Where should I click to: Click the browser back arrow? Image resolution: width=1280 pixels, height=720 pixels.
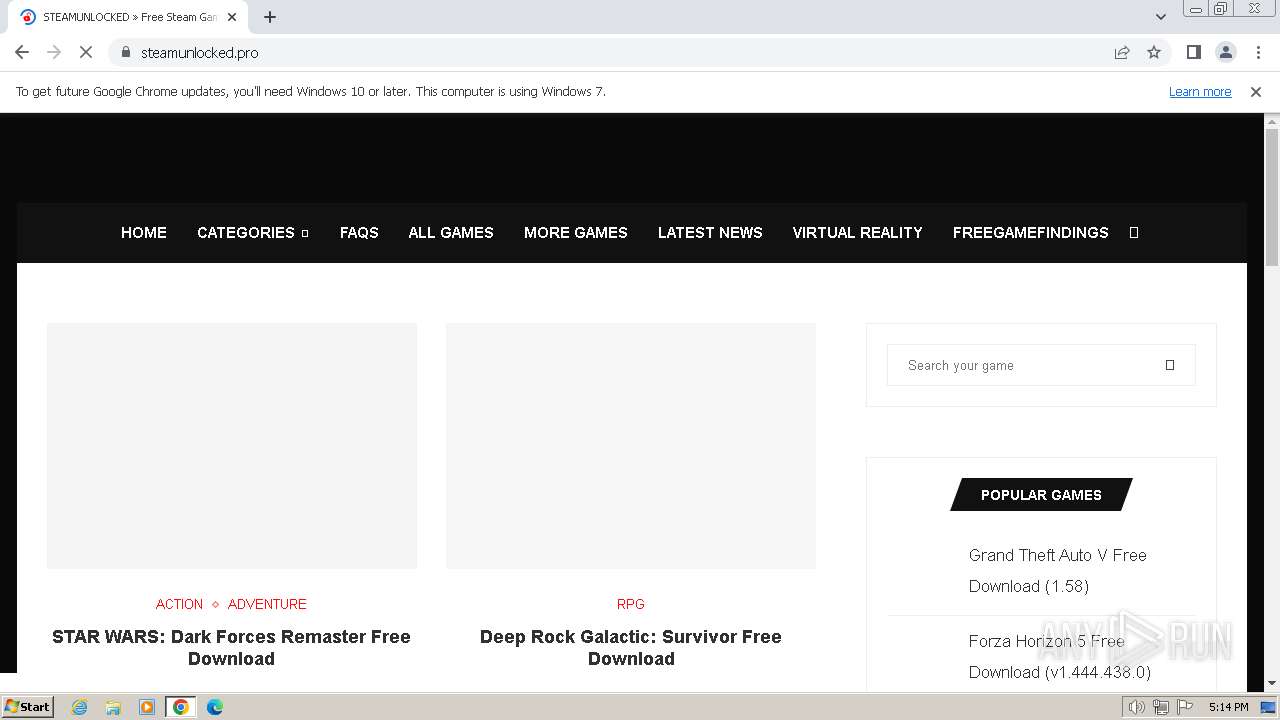coord(22,52)
